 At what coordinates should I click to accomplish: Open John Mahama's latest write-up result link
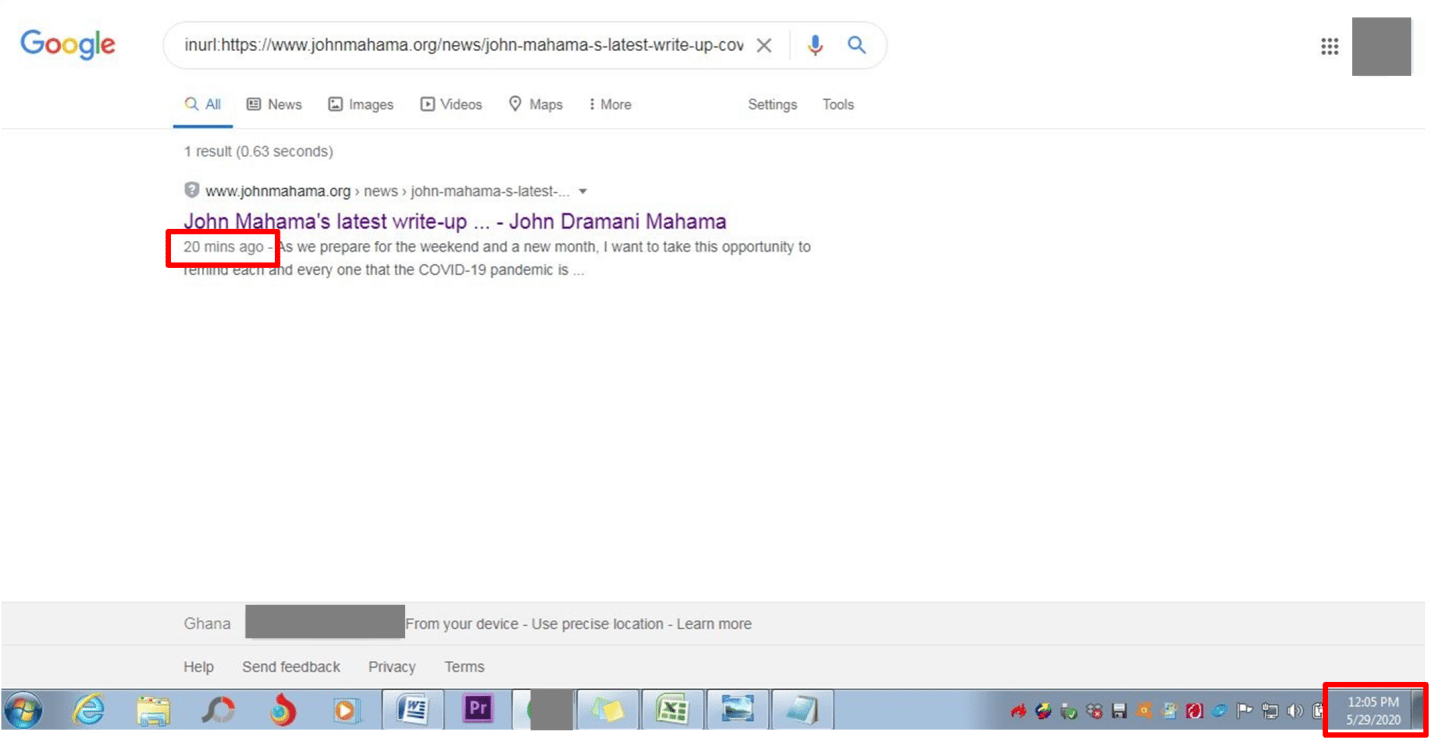[455, 221]
